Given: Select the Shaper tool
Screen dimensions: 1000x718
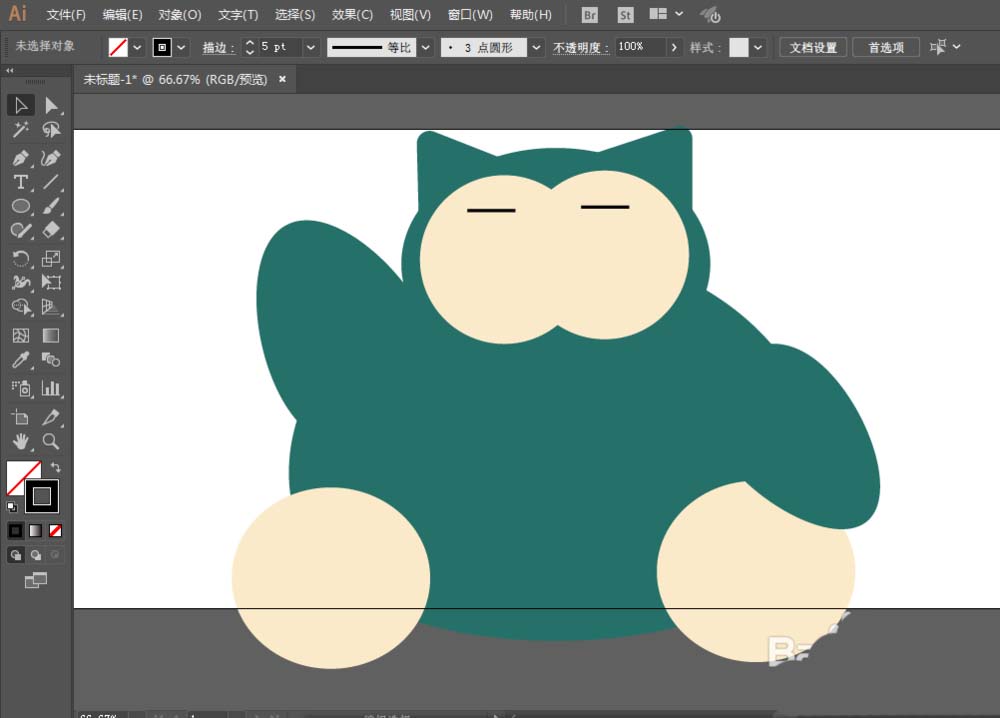Looking at the screenshot, I should (20, 230).
